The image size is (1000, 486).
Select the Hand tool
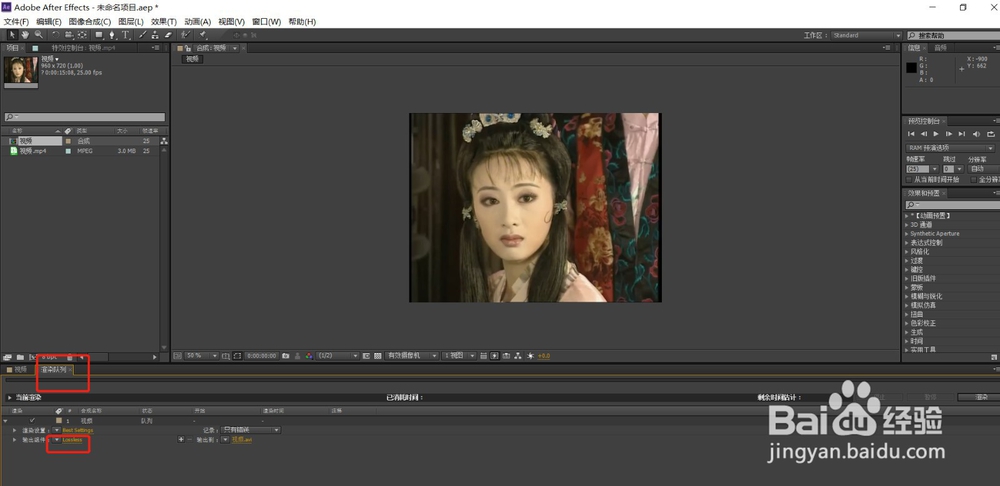tap(26, 35)
